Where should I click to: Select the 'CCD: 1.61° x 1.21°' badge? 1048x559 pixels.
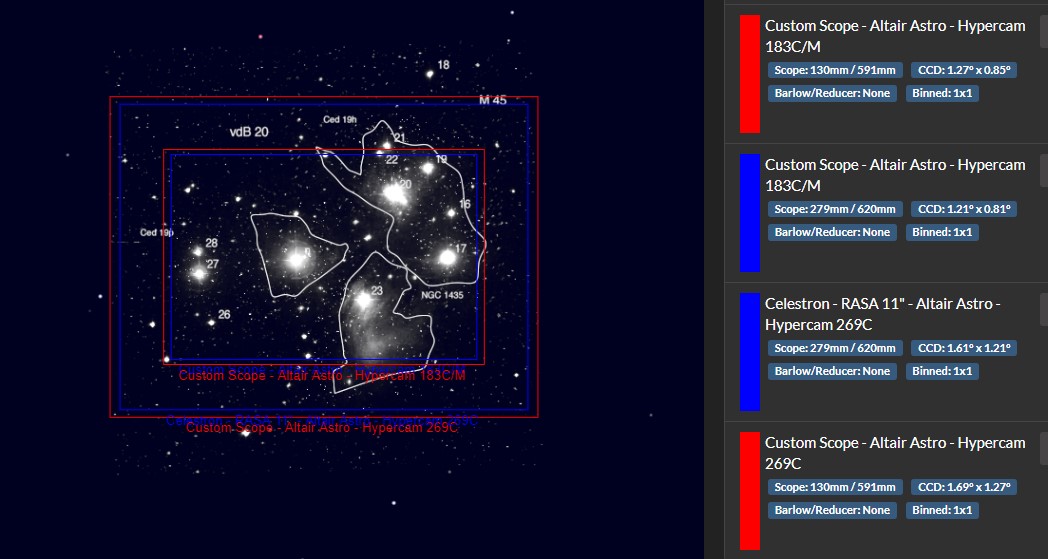[963, 348]
